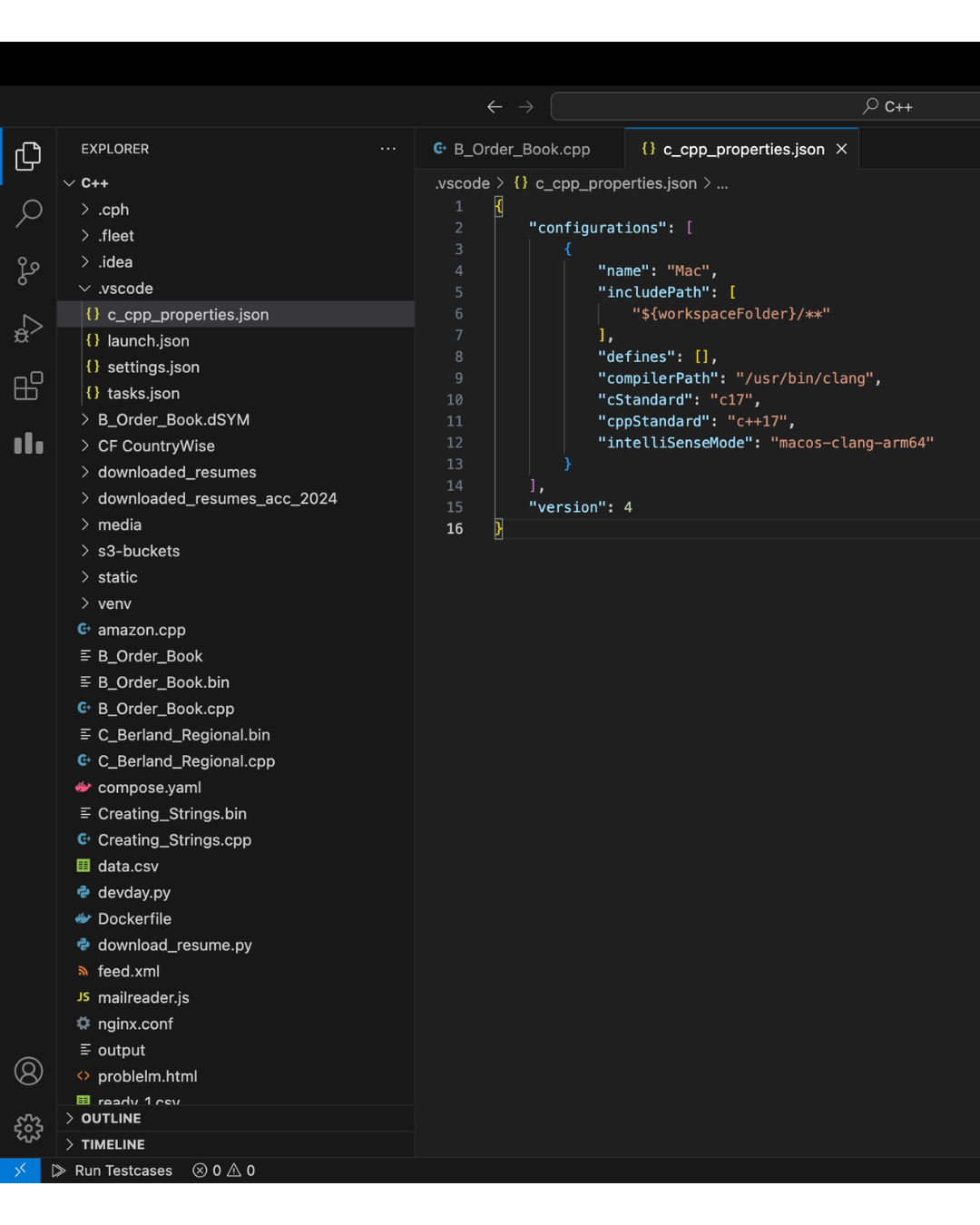Collapse the C++ root folder
Image resolution: width=980 pixels, height=1225 pixels.
(x=236, y=183)
